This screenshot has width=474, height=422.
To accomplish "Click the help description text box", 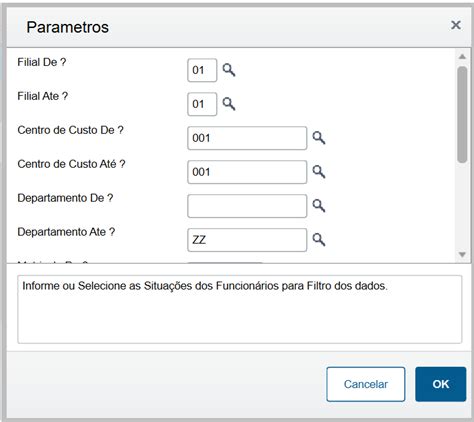I will 240,309.
